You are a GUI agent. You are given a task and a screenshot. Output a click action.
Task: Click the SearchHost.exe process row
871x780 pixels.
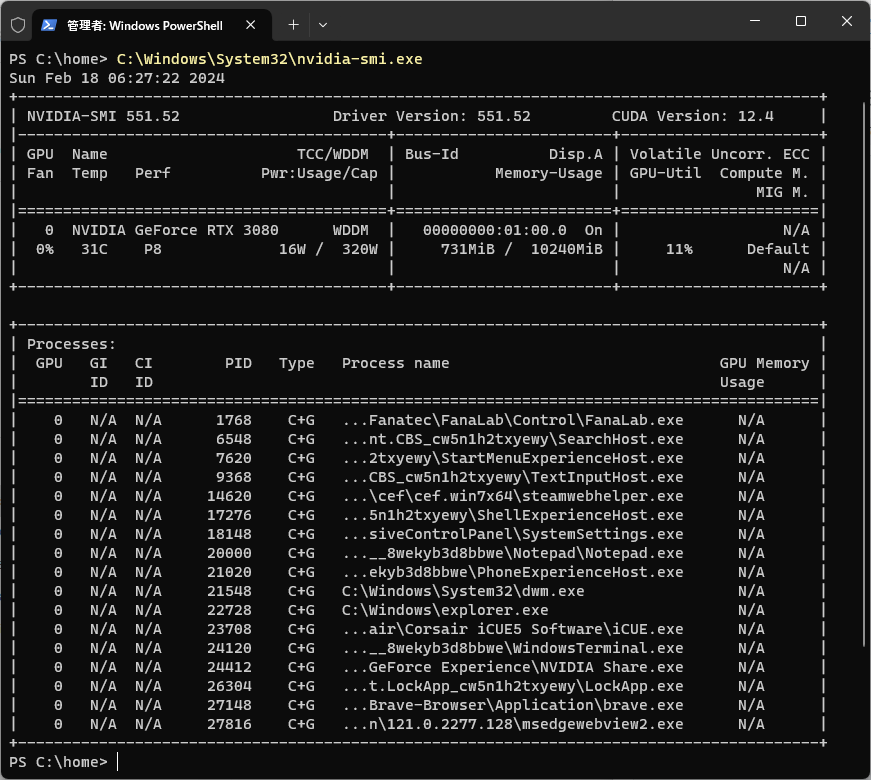pos(417,439)
